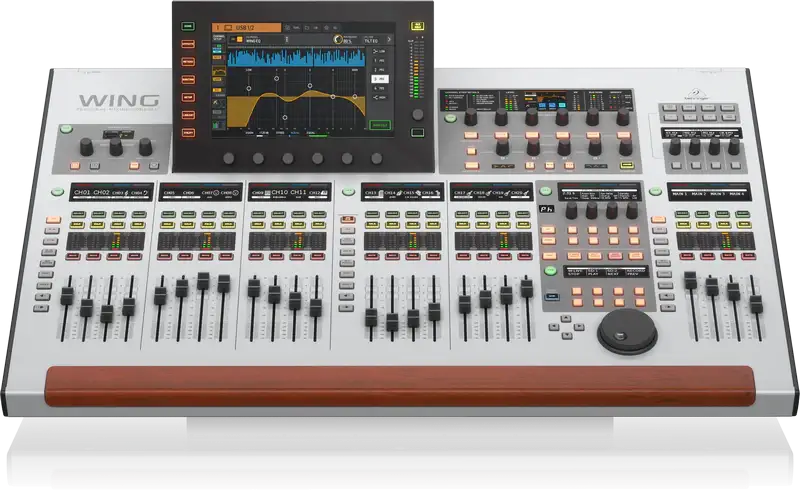The height and width of the screenshot is (490, 800).
Task: Open the EFFECTS view from the screen bezel
Action: tap(188, 44)
